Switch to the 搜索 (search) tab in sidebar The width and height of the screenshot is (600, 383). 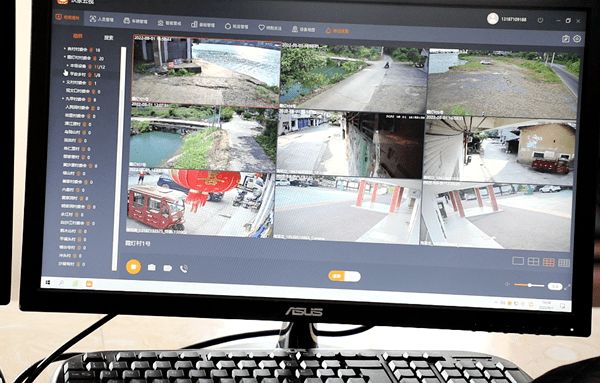pos(109,37)
